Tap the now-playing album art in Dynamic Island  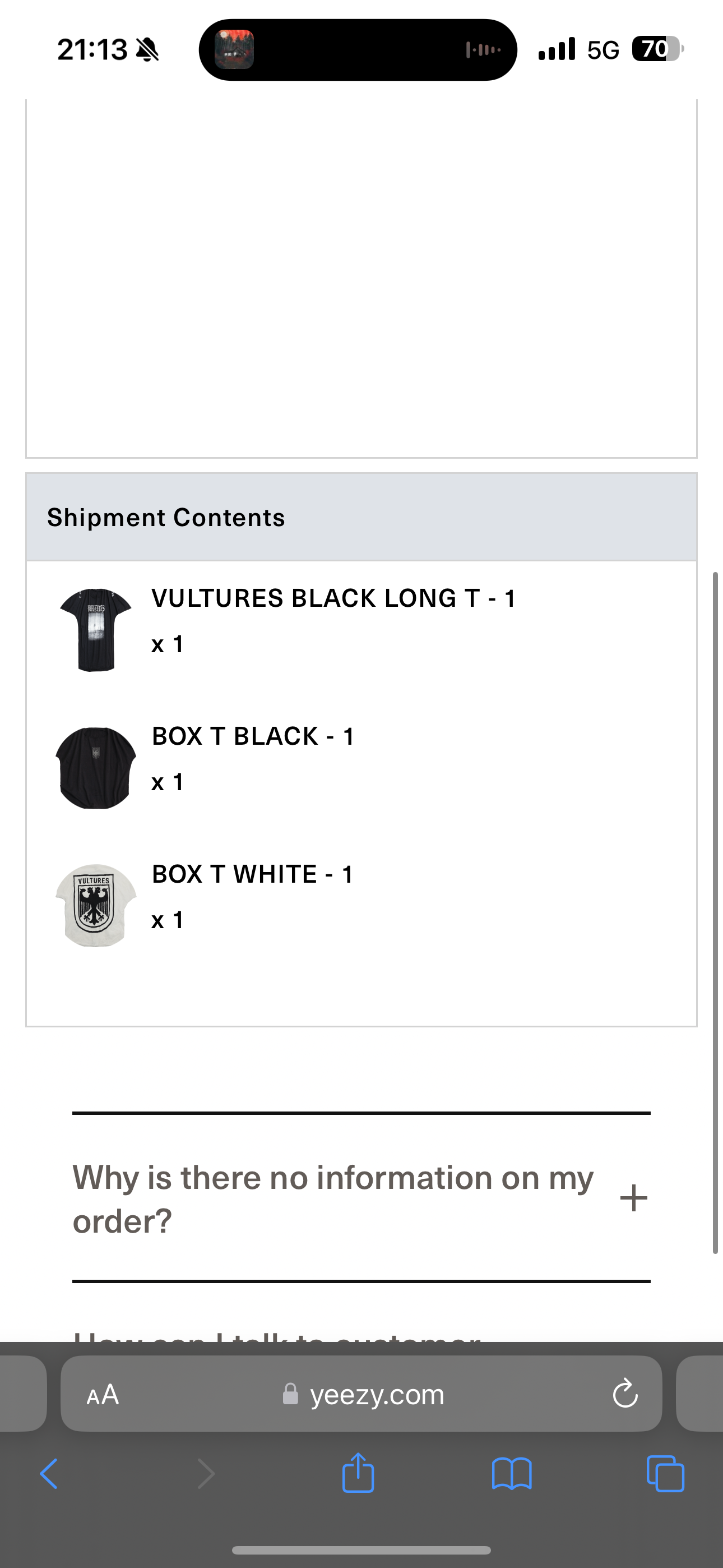[234, 49]
